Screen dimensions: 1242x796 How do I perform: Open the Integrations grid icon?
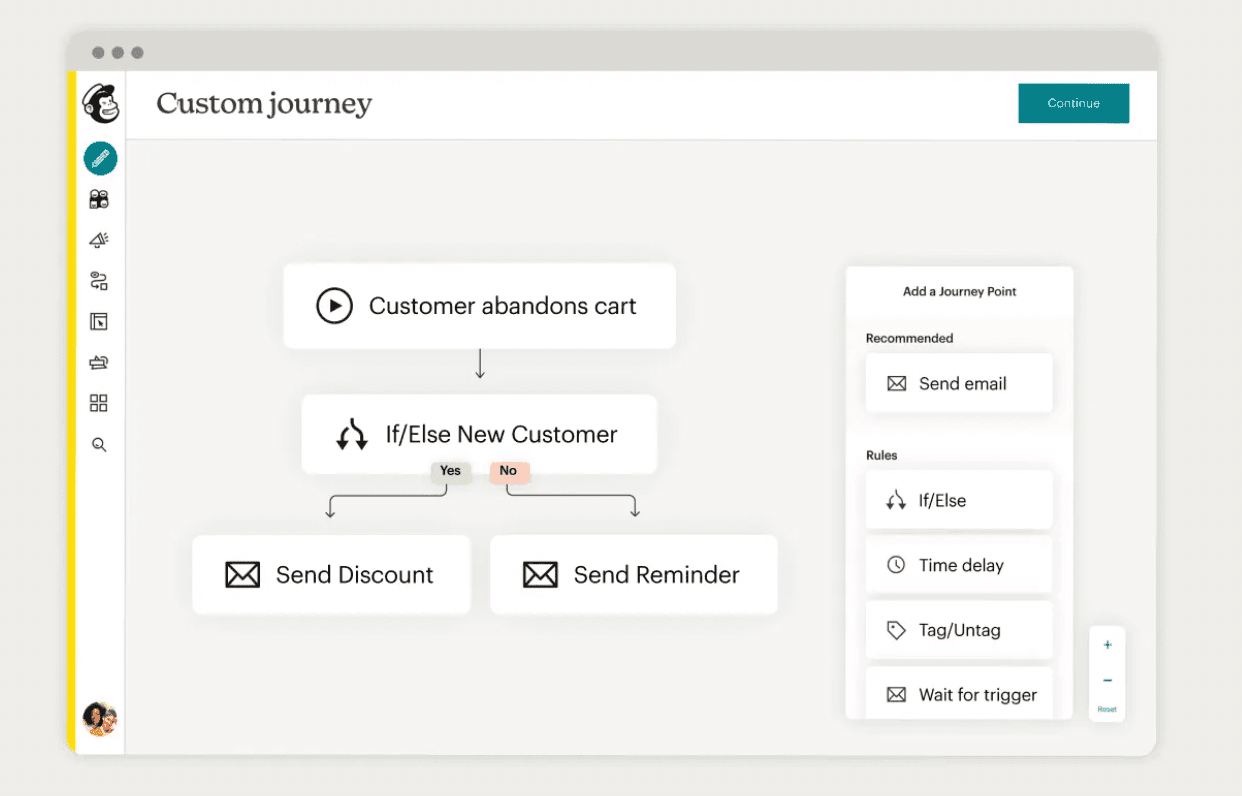click(x=99, y=403)
